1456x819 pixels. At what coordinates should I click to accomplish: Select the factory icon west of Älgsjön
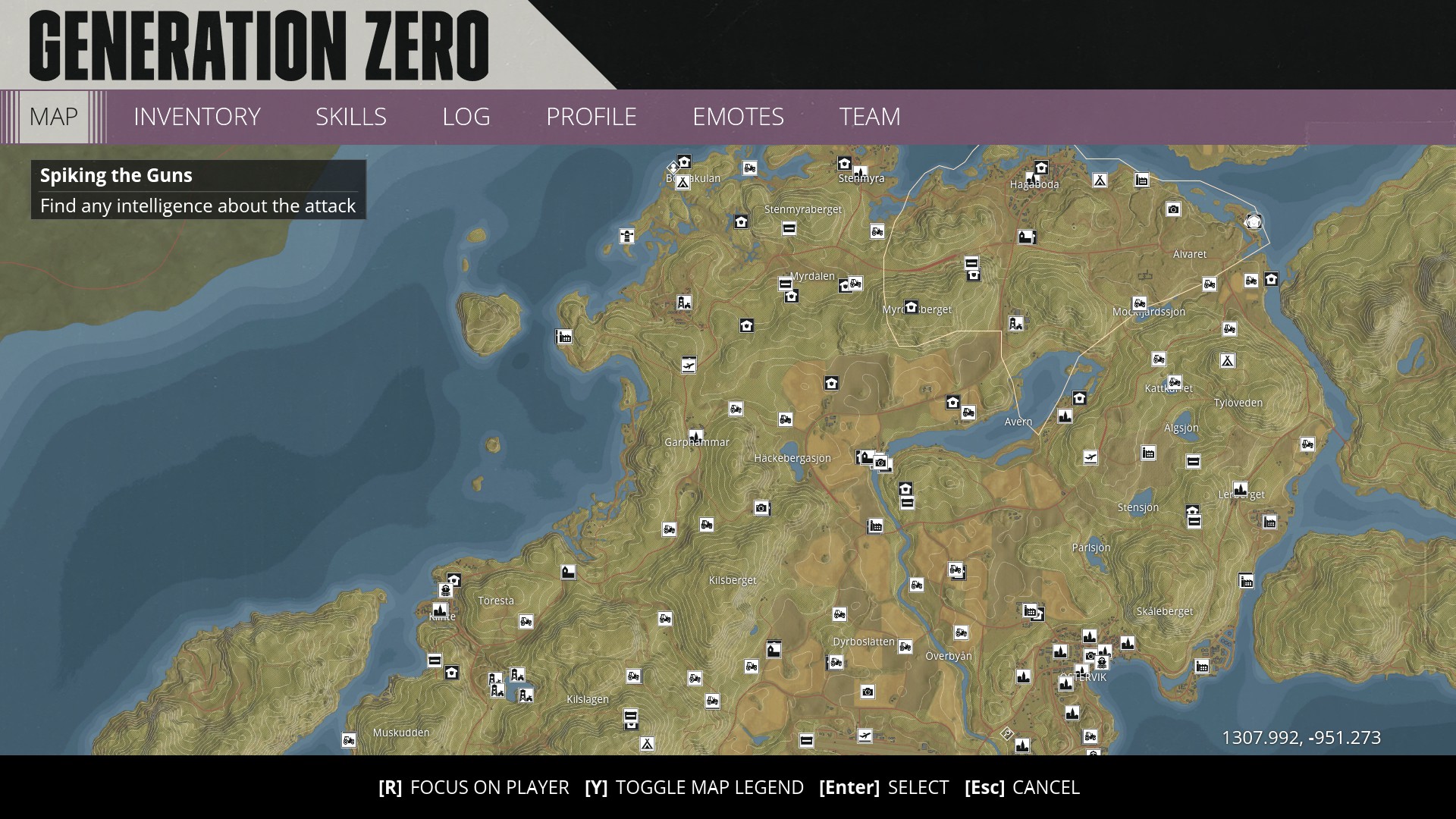(1149, 453)
